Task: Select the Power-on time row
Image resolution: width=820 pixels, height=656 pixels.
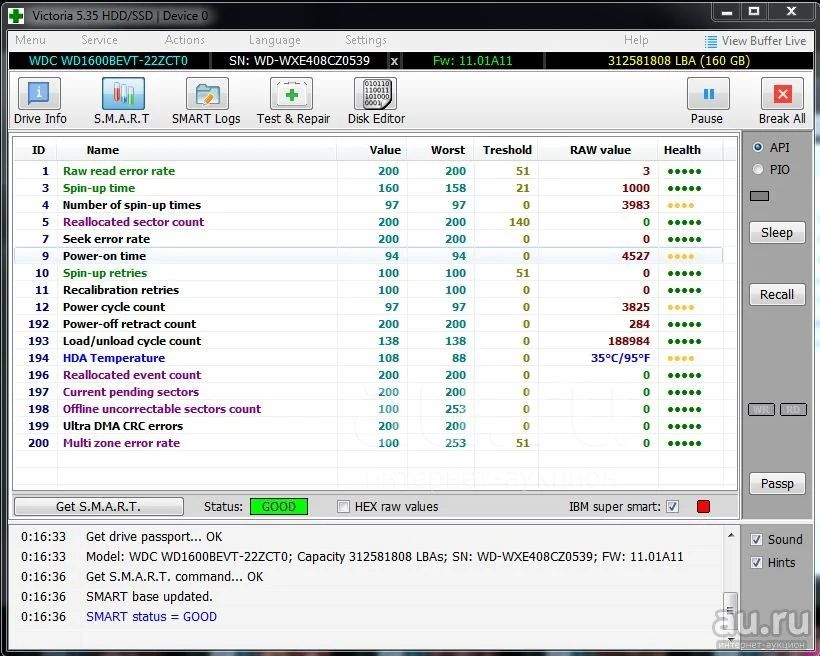Action: [368, 256]
